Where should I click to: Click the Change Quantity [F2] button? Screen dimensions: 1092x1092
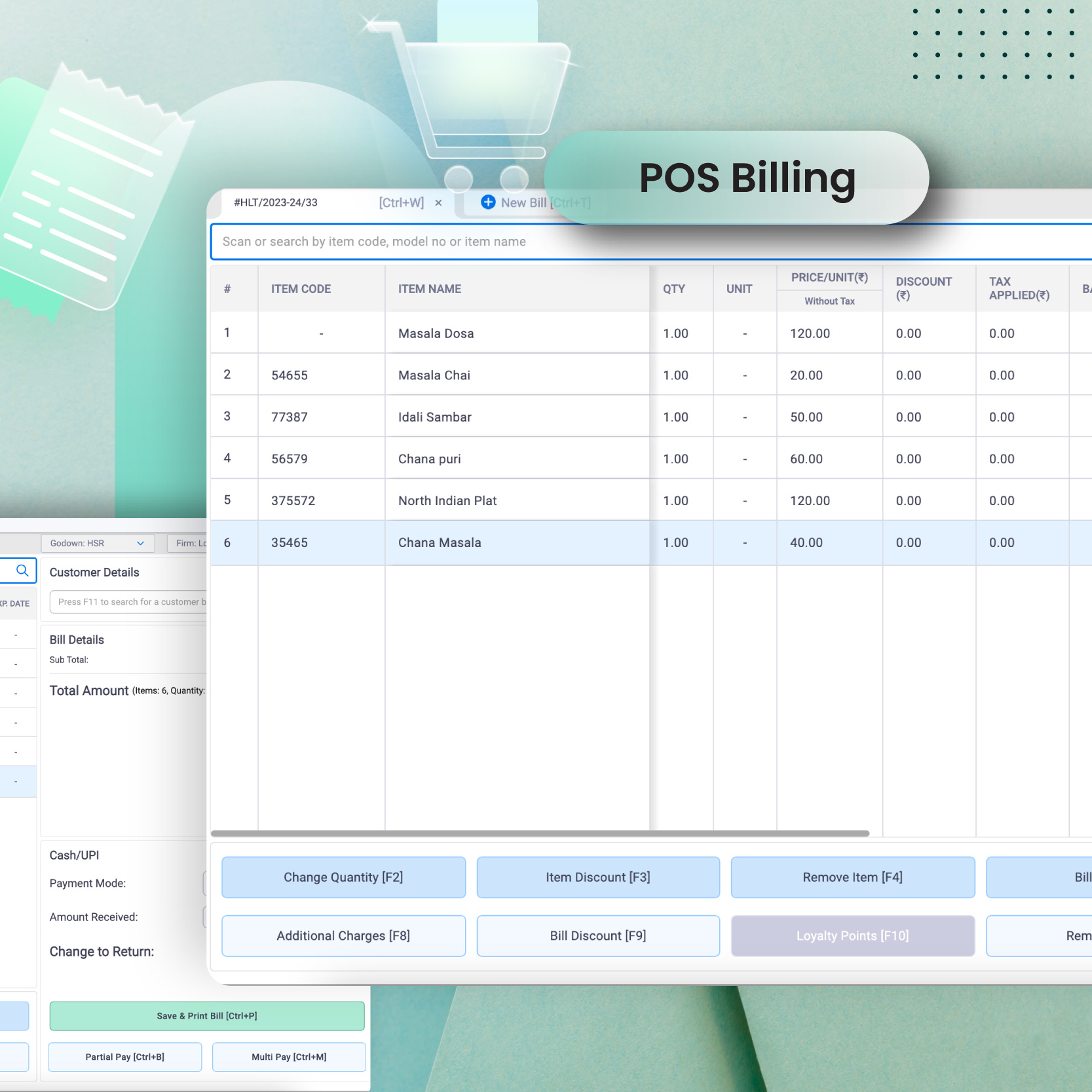tap(343, 877)
